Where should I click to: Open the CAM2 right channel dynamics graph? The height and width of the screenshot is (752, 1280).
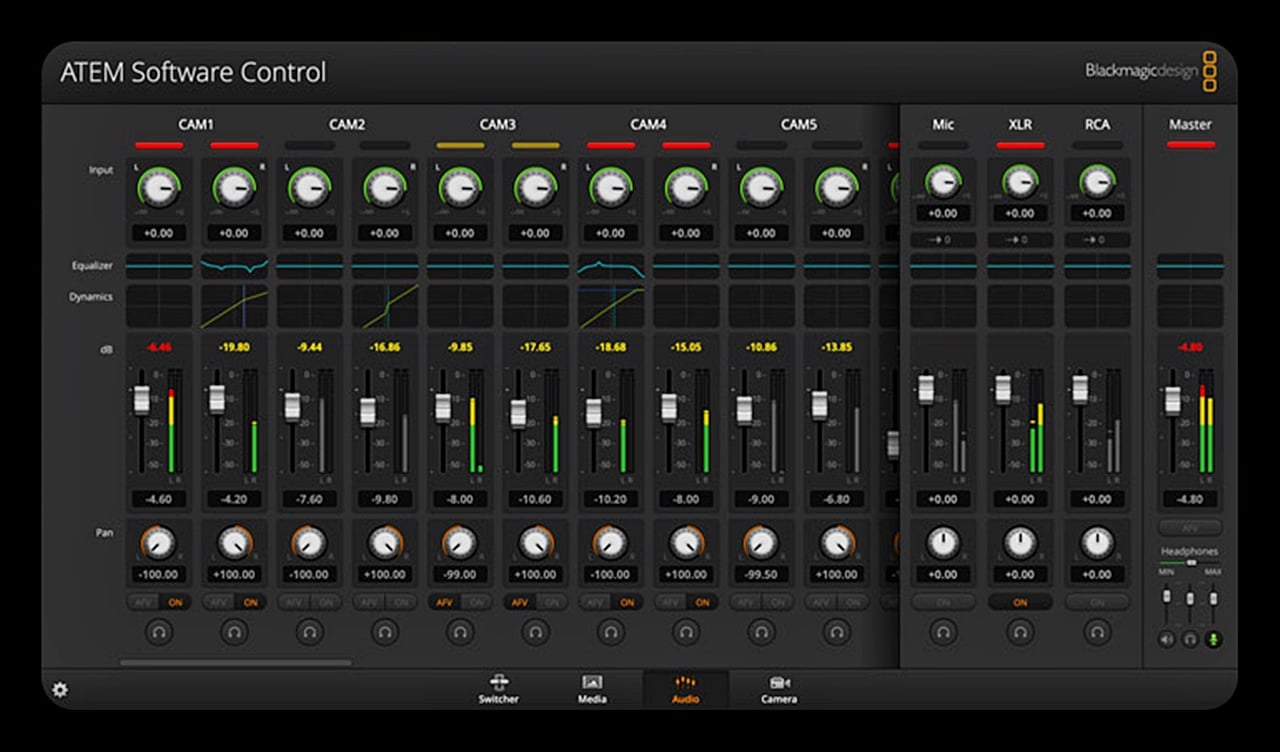pos(385,306)
